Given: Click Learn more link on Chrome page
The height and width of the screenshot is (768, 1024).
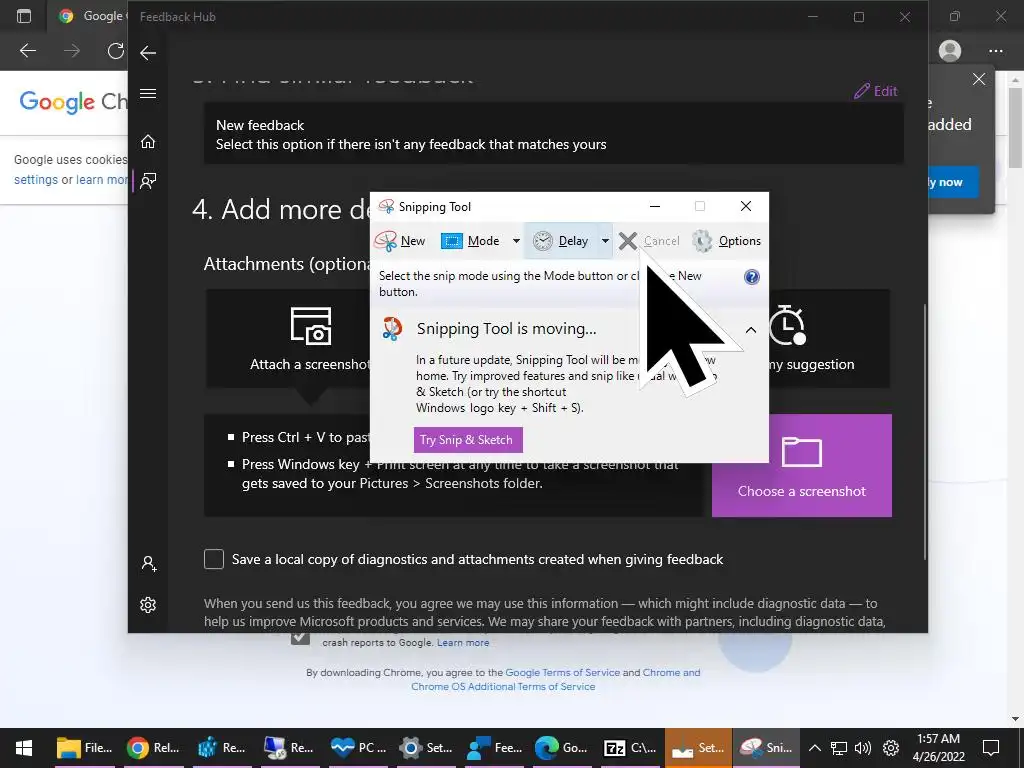Looking at the screenshot, I should click(x=463, y=643).
